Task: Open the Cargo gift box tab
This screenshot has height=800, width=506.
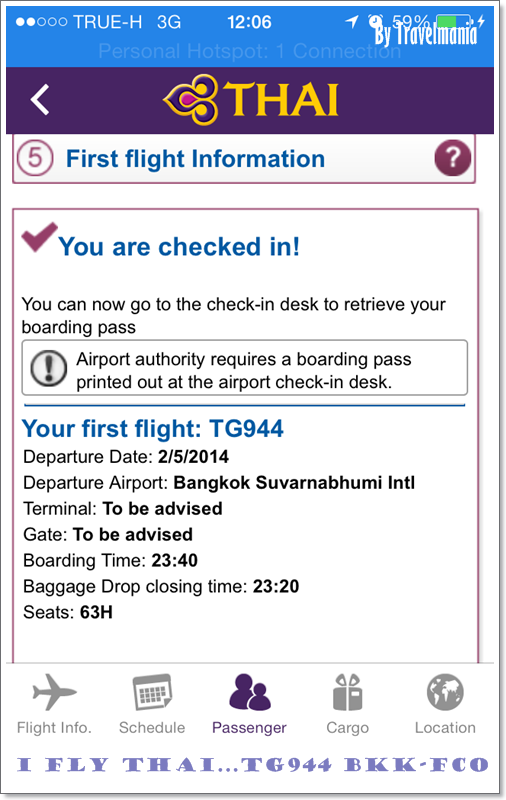Action: 347,704
